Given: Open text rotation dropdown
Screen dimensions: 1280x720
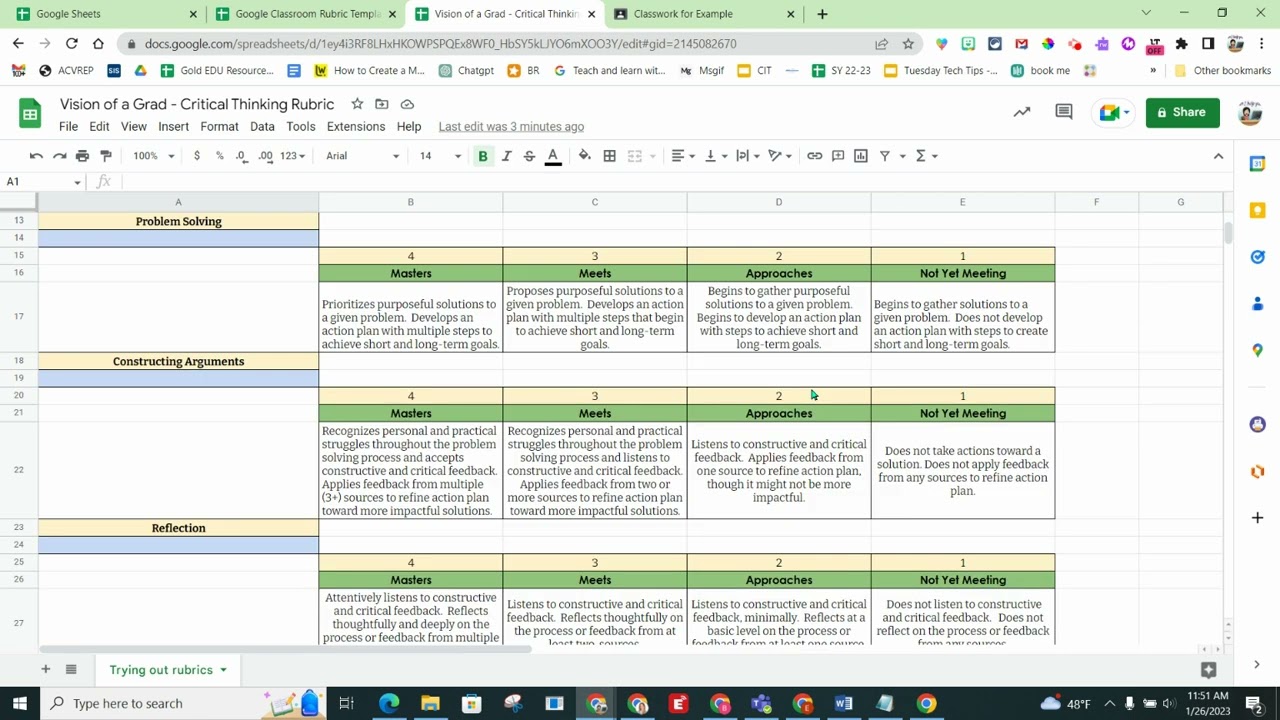Looking at the screenshot, I should tap(779, 156).
